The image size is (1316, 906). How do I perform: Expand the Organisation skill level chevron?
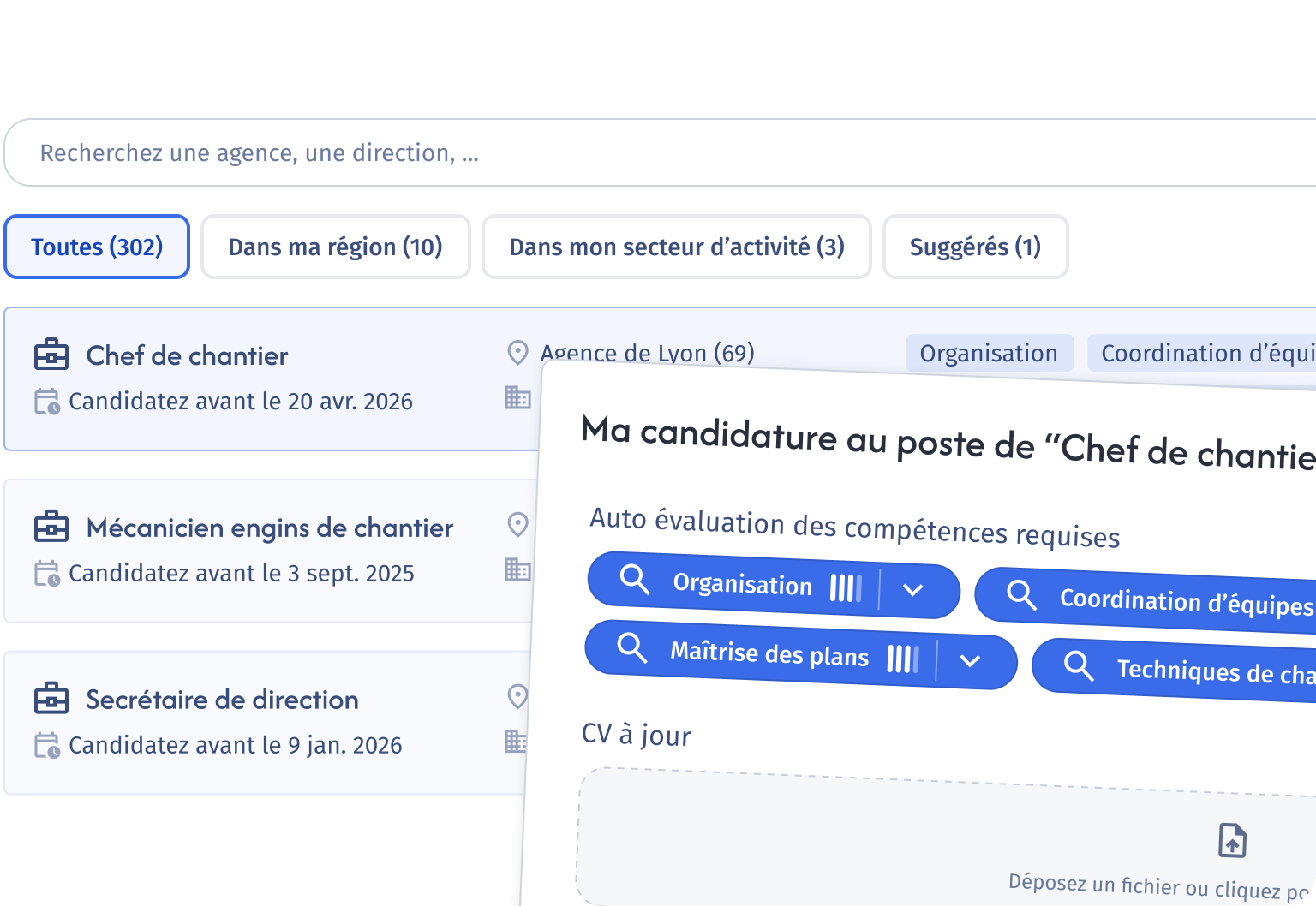(x=913, y=589)
